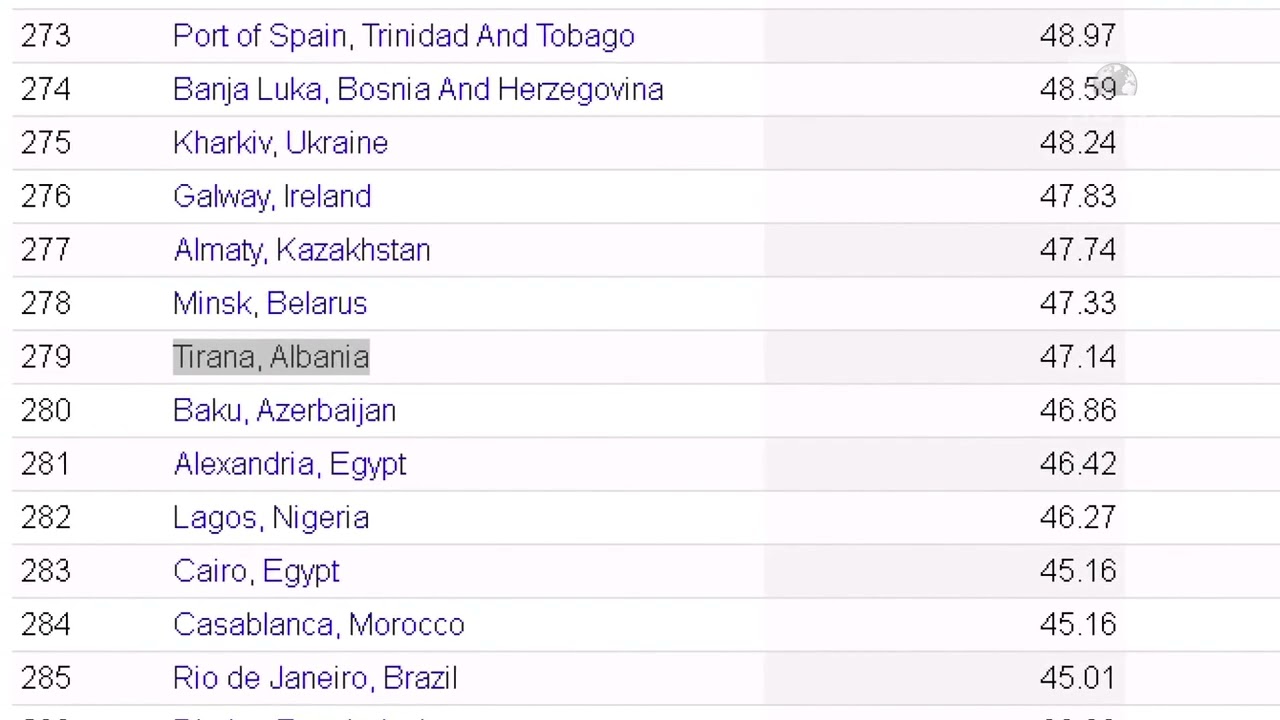Click the 47.14 index value for Tirana
This screenshot has height=720, width=1280.
coord(1077,357)
